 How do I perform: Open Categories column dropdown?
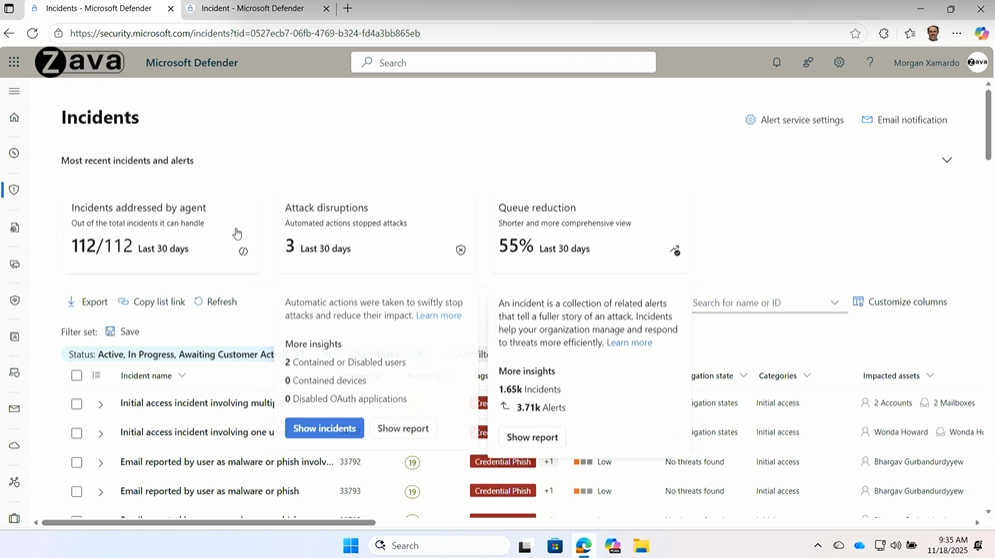click(x=807, y=375)
